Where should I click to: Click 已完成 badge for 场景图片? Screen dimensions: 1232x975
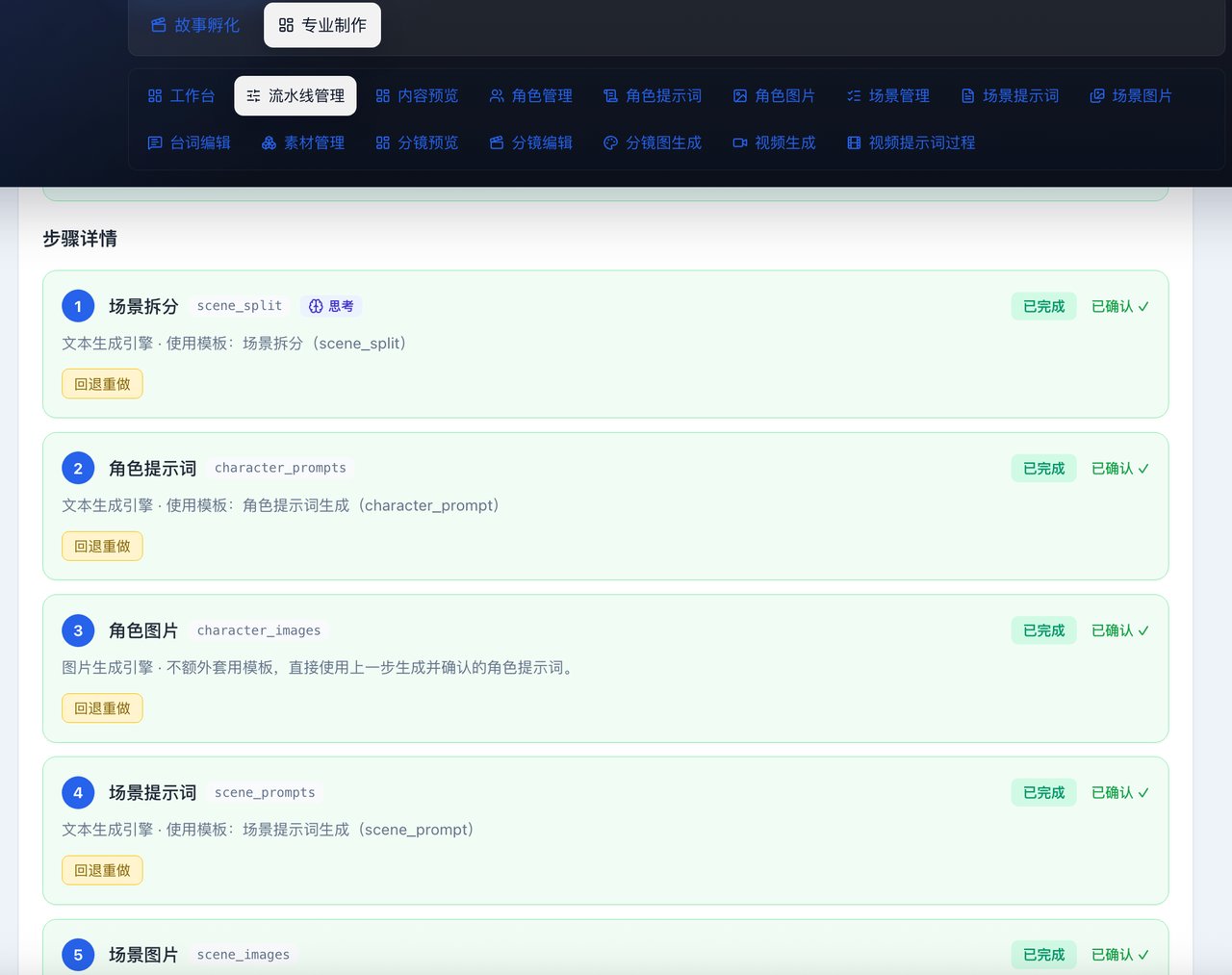(x=1043, y=955)
